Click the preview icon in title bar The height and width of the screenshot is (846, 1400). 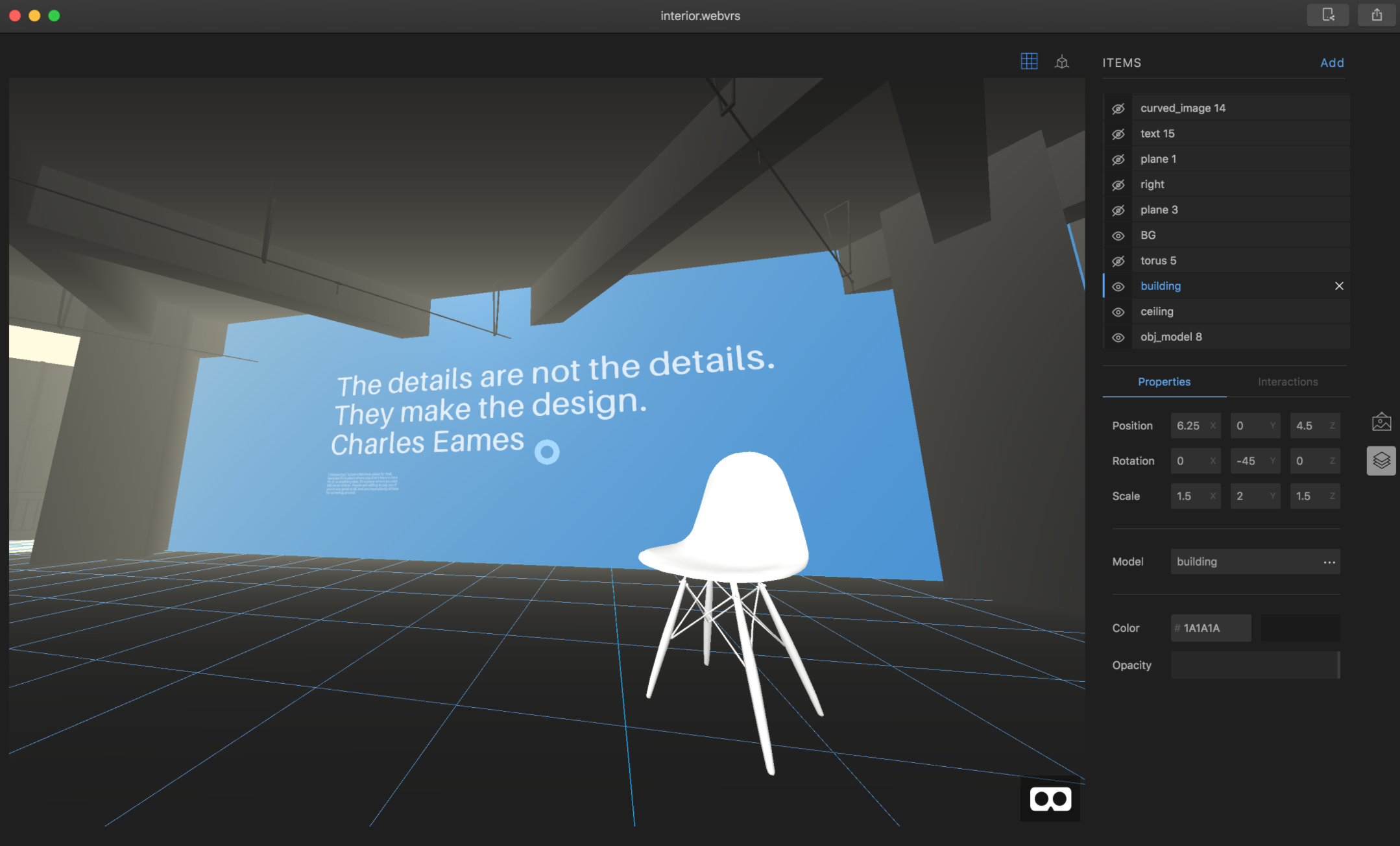pyautogui.click(x=1327, y=15)
